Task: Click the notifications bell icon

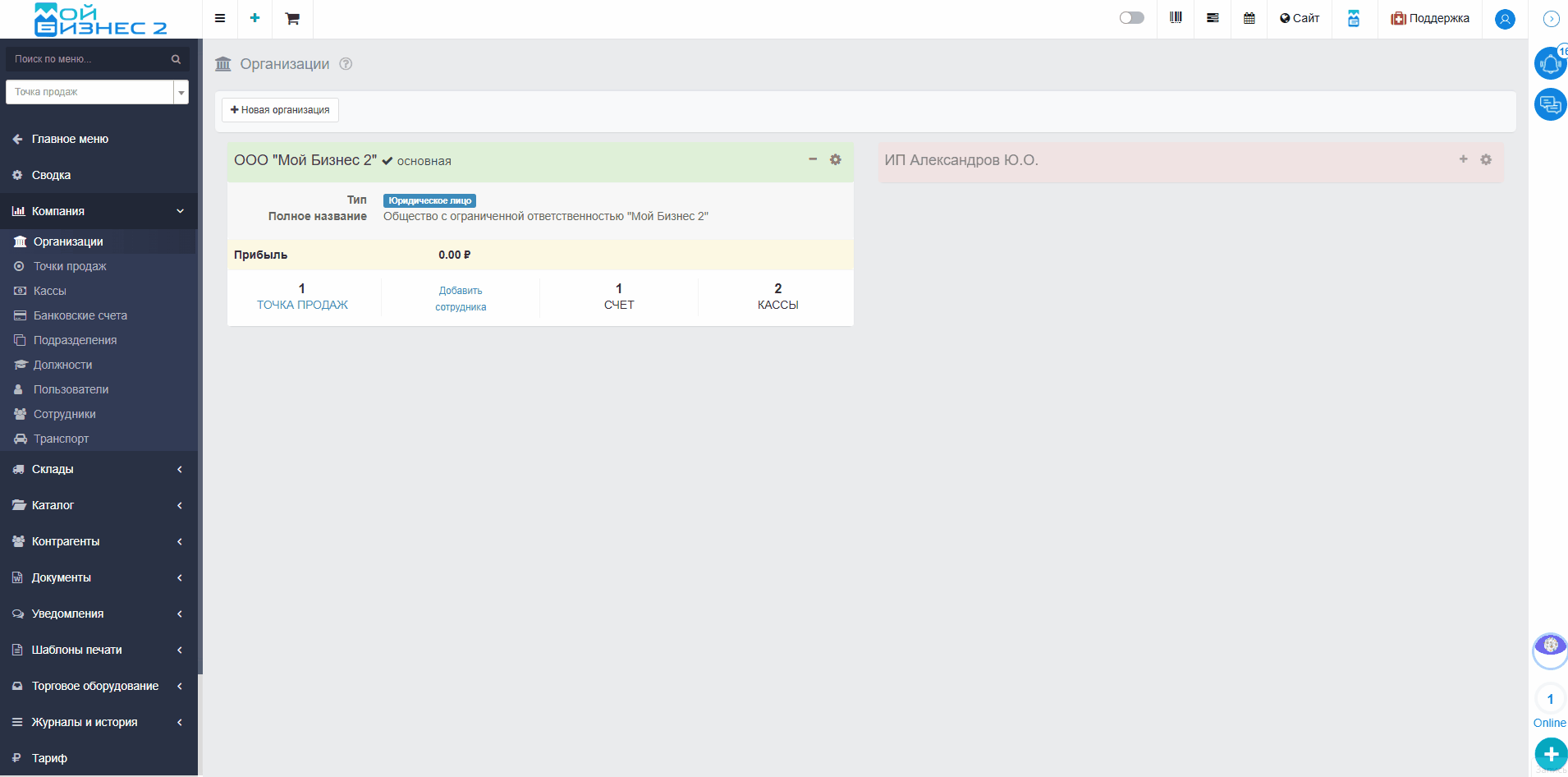Action: pyautogui.click(x=1549, y=63)
